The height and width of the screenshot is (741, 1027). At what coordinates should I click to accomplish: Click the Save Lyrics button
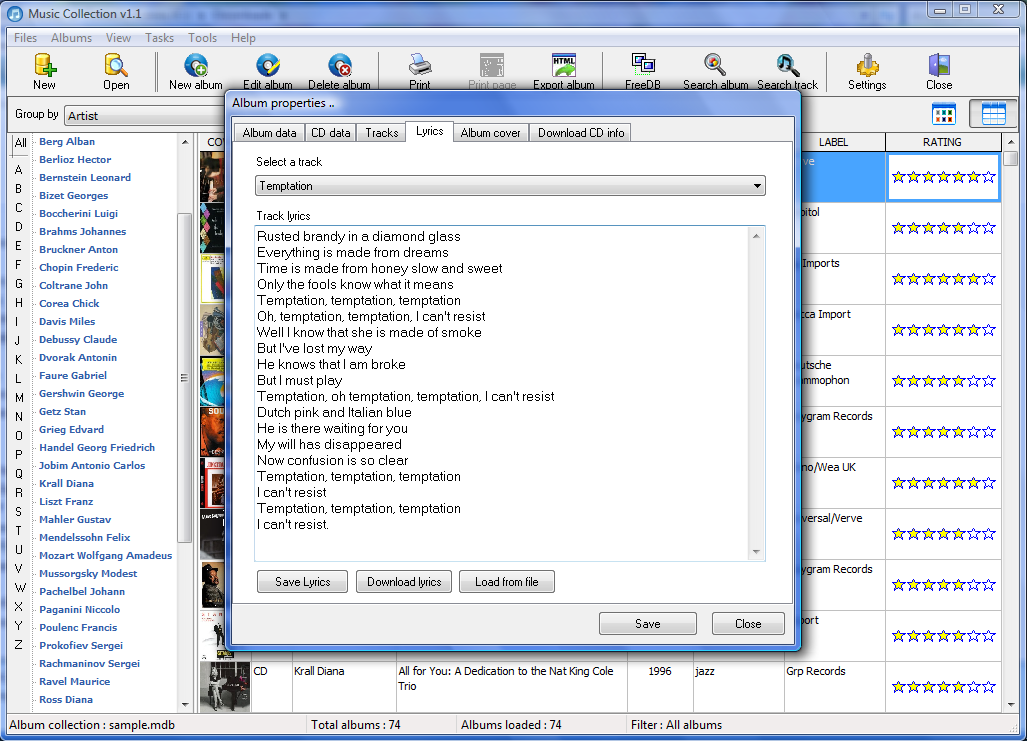pos(303,582)
